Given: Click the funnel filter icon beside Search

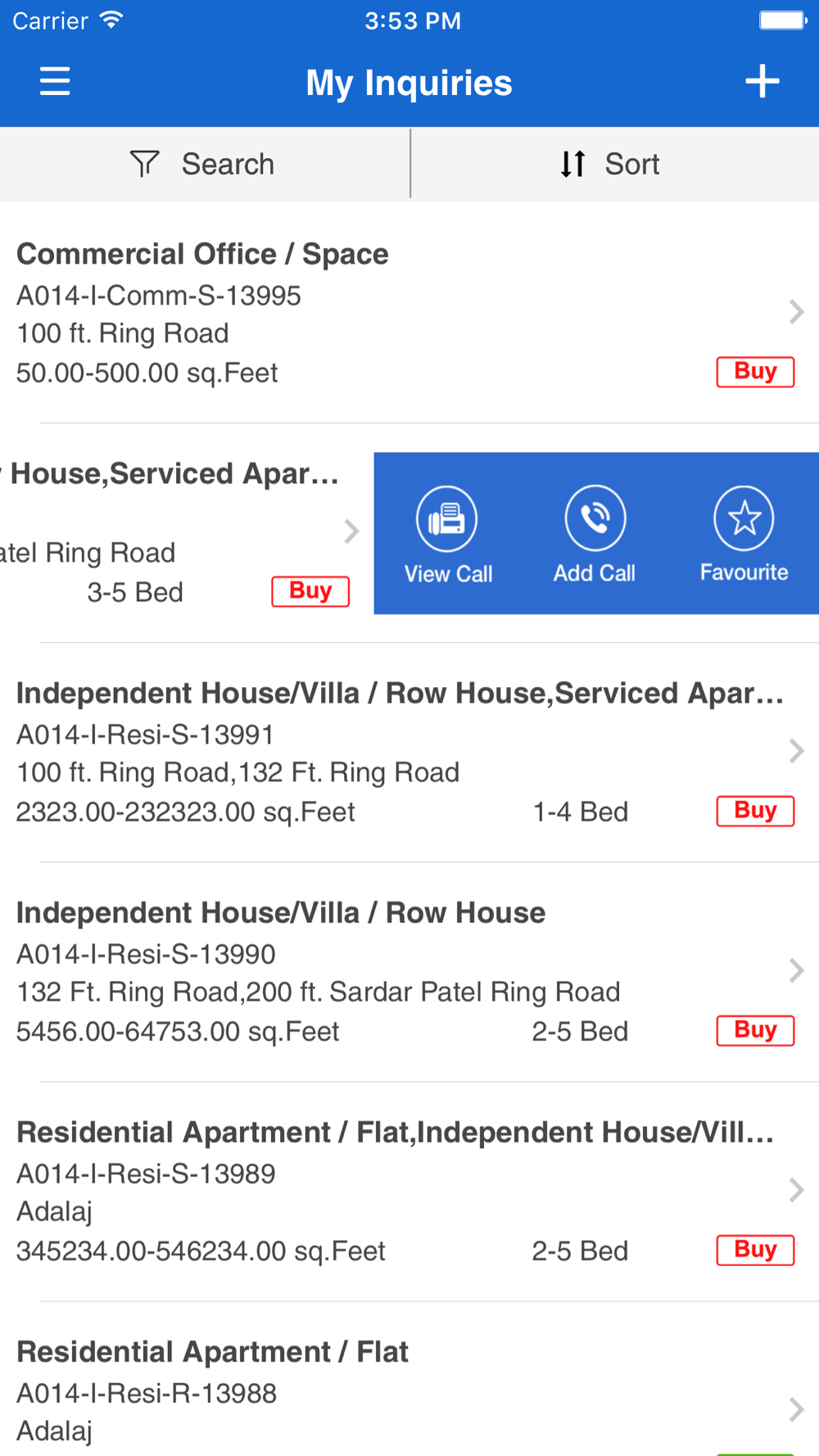Looking at the screenshot, I should click(x=144, y=164).
